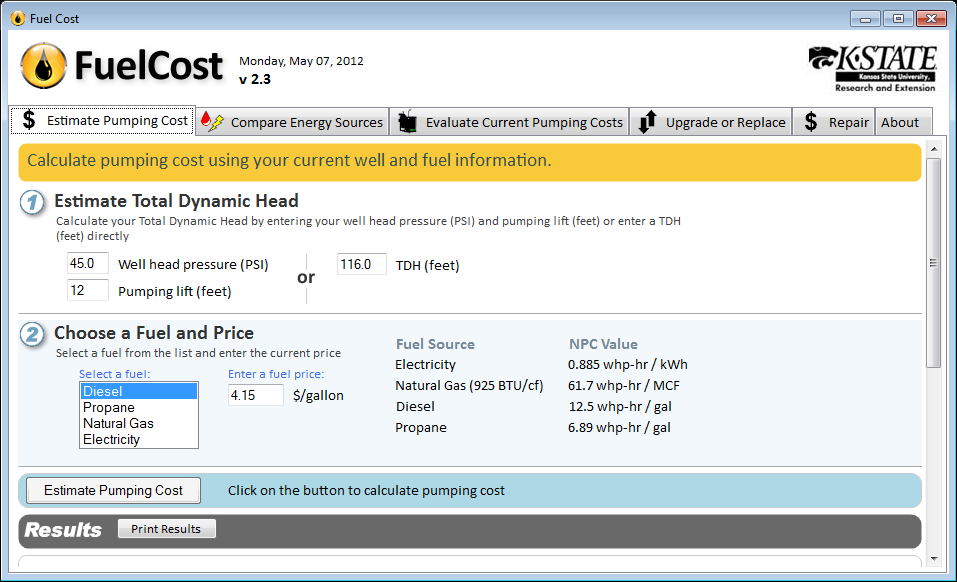Open the About tab

click(x=903, y=122)
